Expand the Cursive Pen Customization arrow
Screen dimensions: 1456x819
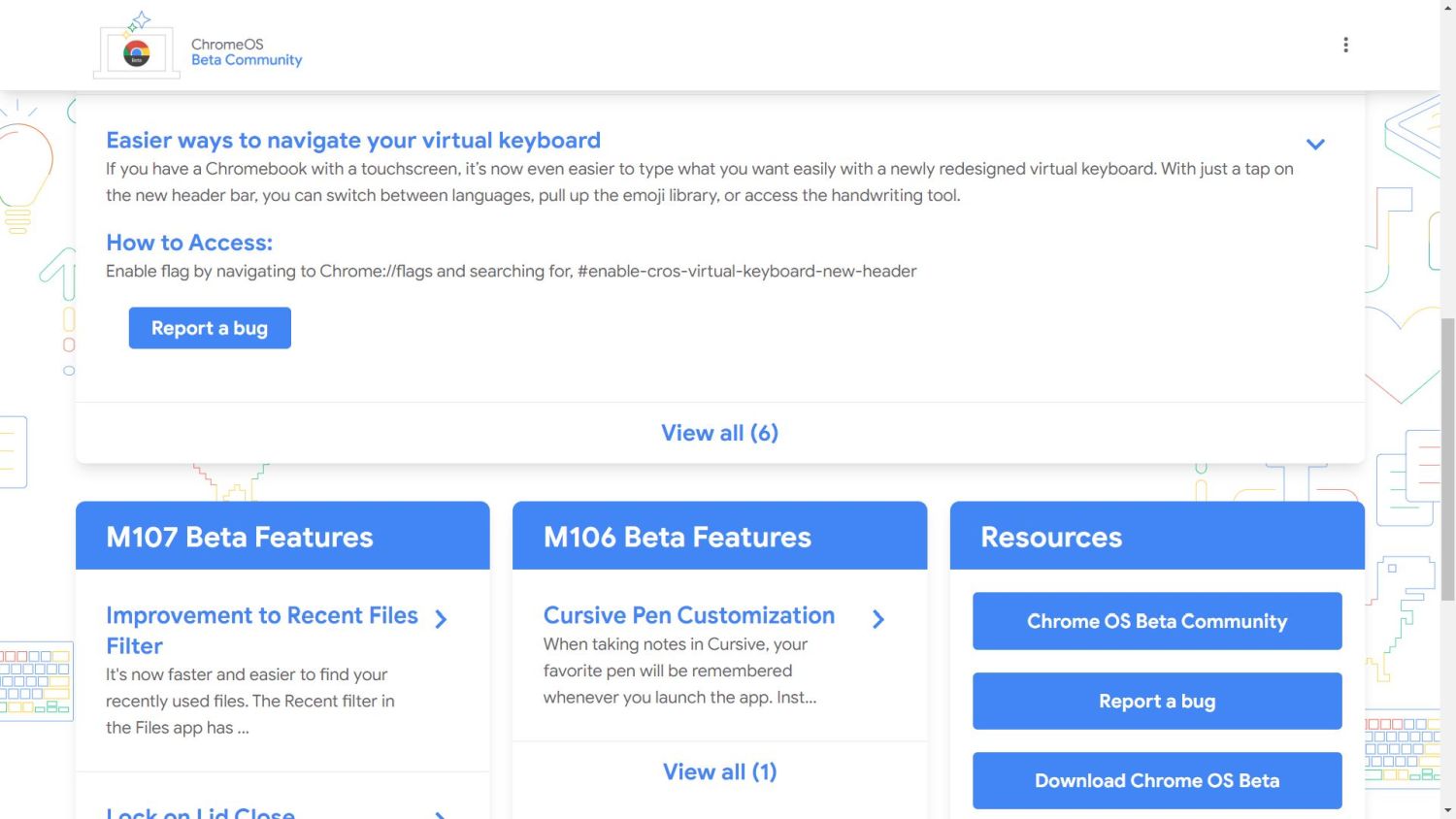point(878,619)
